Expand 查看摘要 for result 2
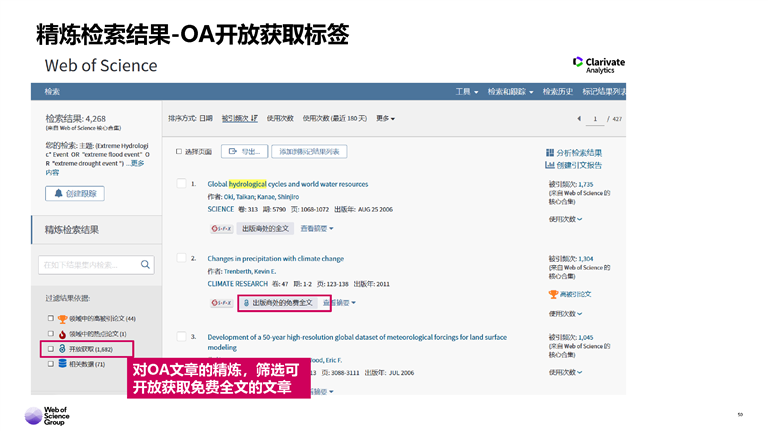The width and height of the screenshot is (768, 431). click(339, 303)
